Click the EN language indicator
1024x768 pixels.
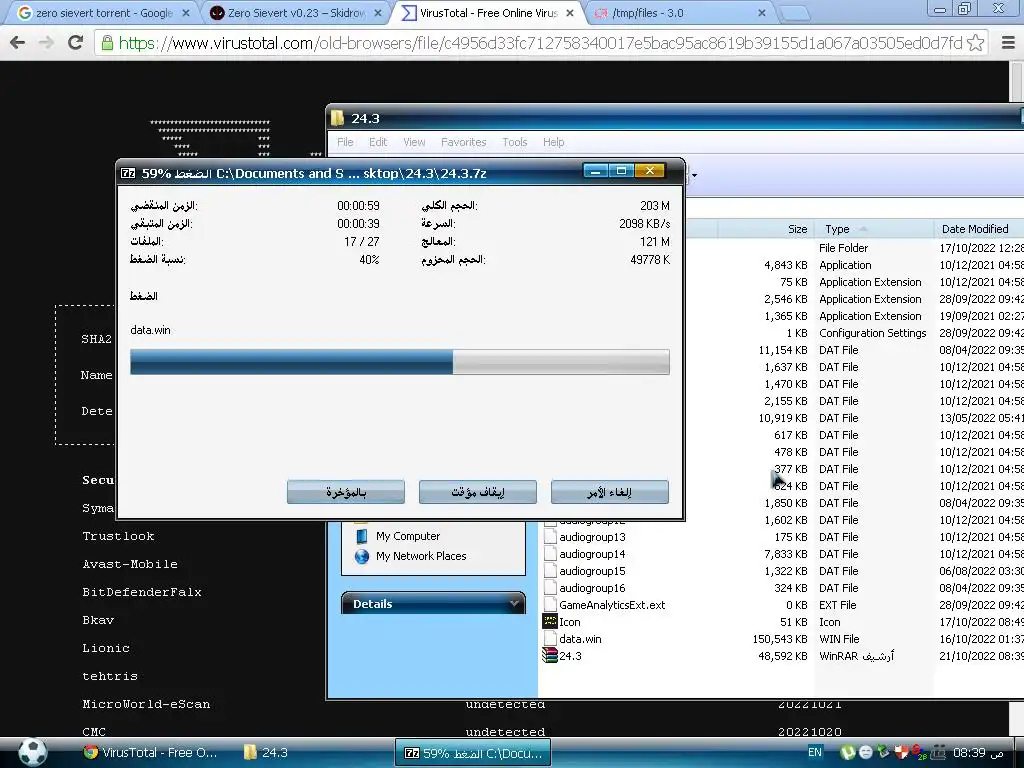(815, 752)
